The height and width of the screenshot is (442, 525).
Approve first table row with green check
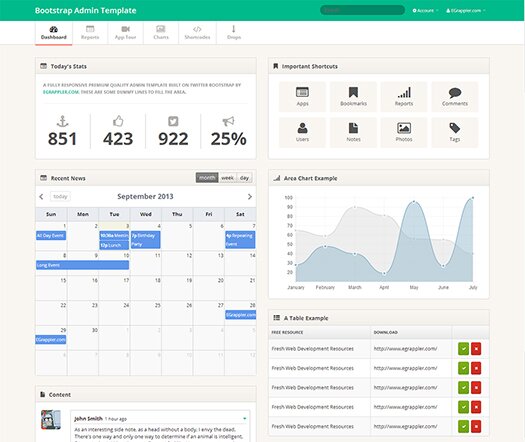pos(463,349)
